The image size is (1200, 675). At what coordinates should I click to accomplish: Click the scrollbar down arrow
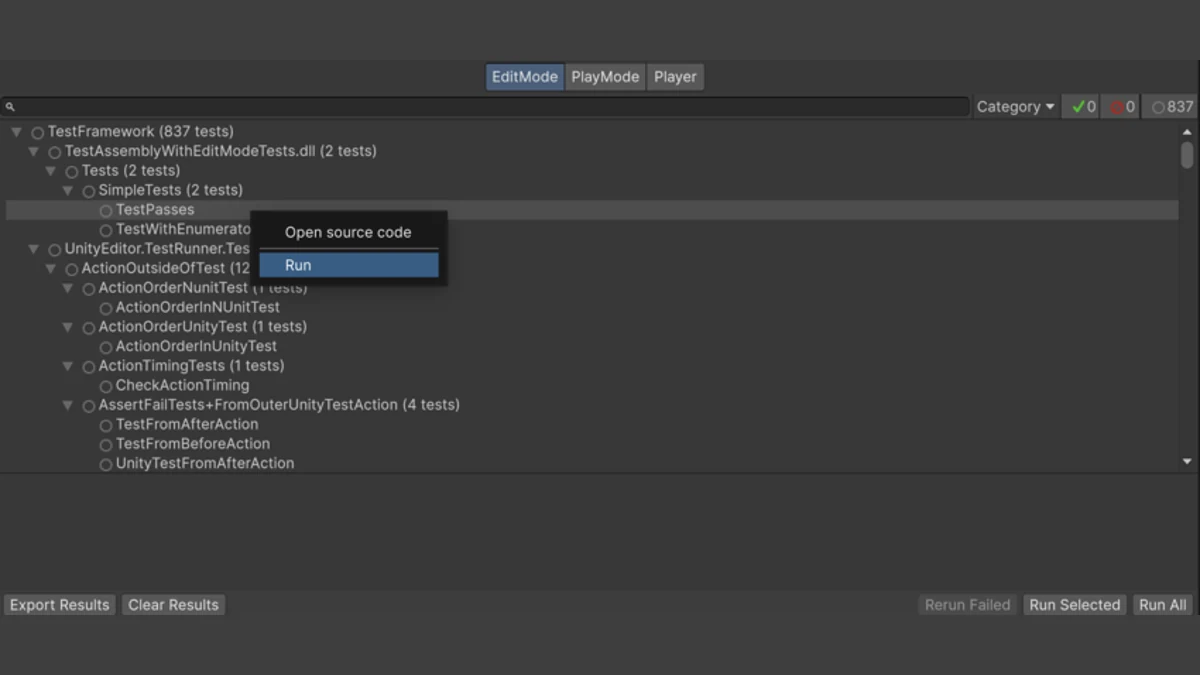[x=1187, y=462]
